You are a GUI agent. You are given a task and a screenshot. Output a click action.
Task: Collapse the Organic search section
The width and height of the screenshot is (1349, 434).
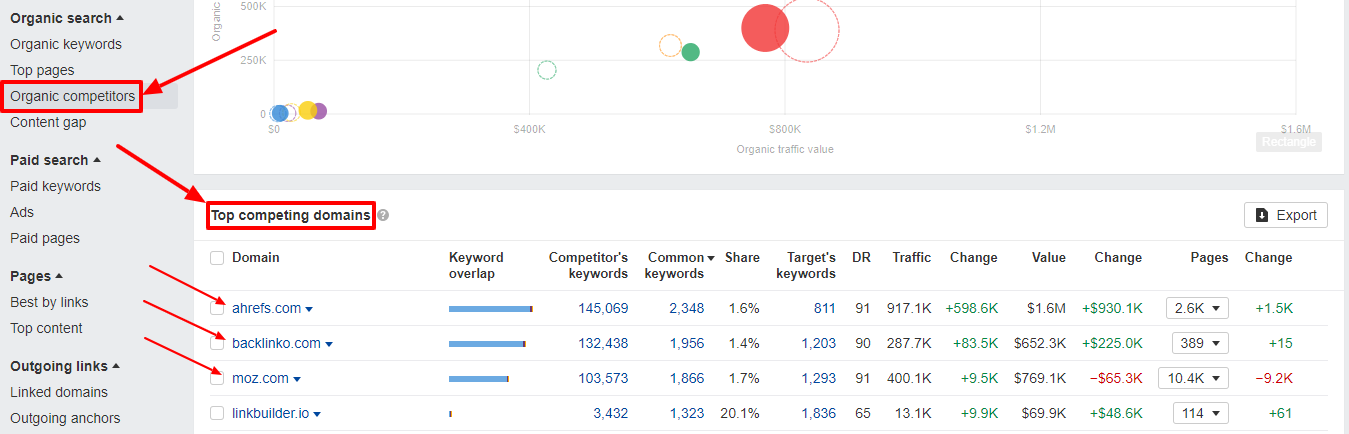point(68,18)
